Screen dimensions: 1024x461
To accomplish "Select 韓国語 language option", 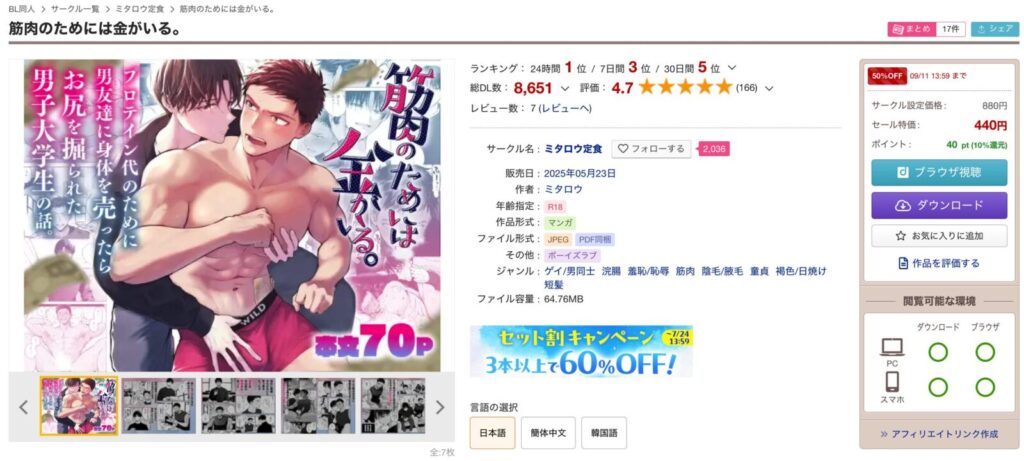I will [603, 433].
